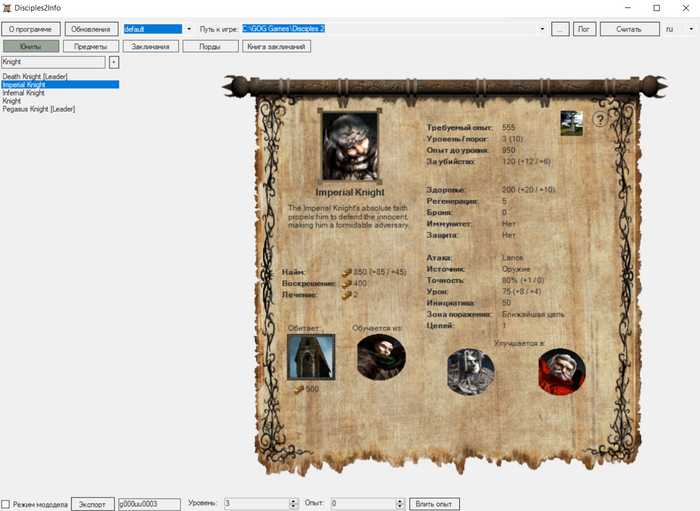Select the red-robed upgrade unit portrait
This screenshot has width=700, height=511.
point(561,372)
